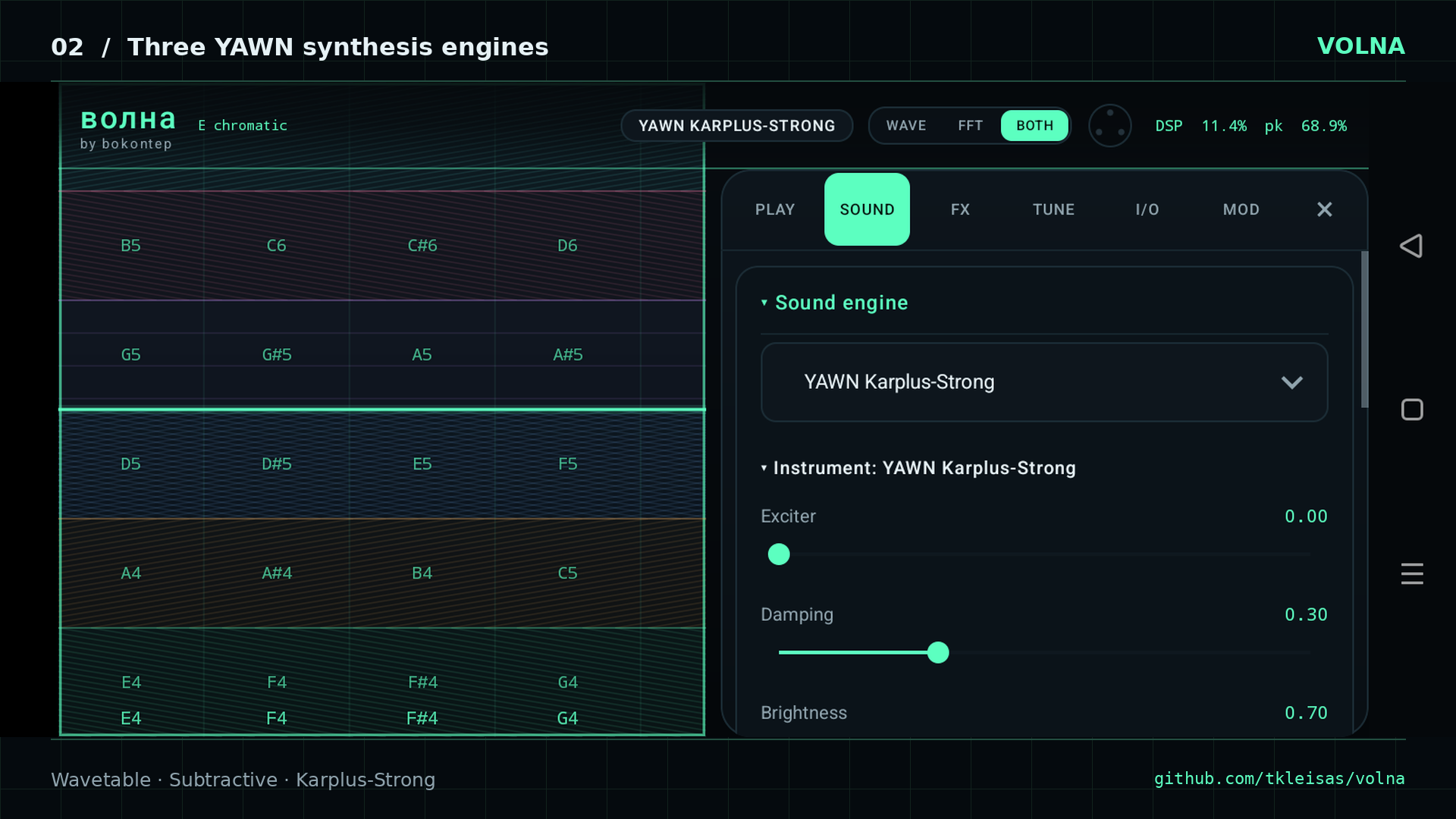Click the DSP 11.4% readout
The height and width of the screenshot is (819, 1456).
pyautogui.click(x=1201, y=126)
